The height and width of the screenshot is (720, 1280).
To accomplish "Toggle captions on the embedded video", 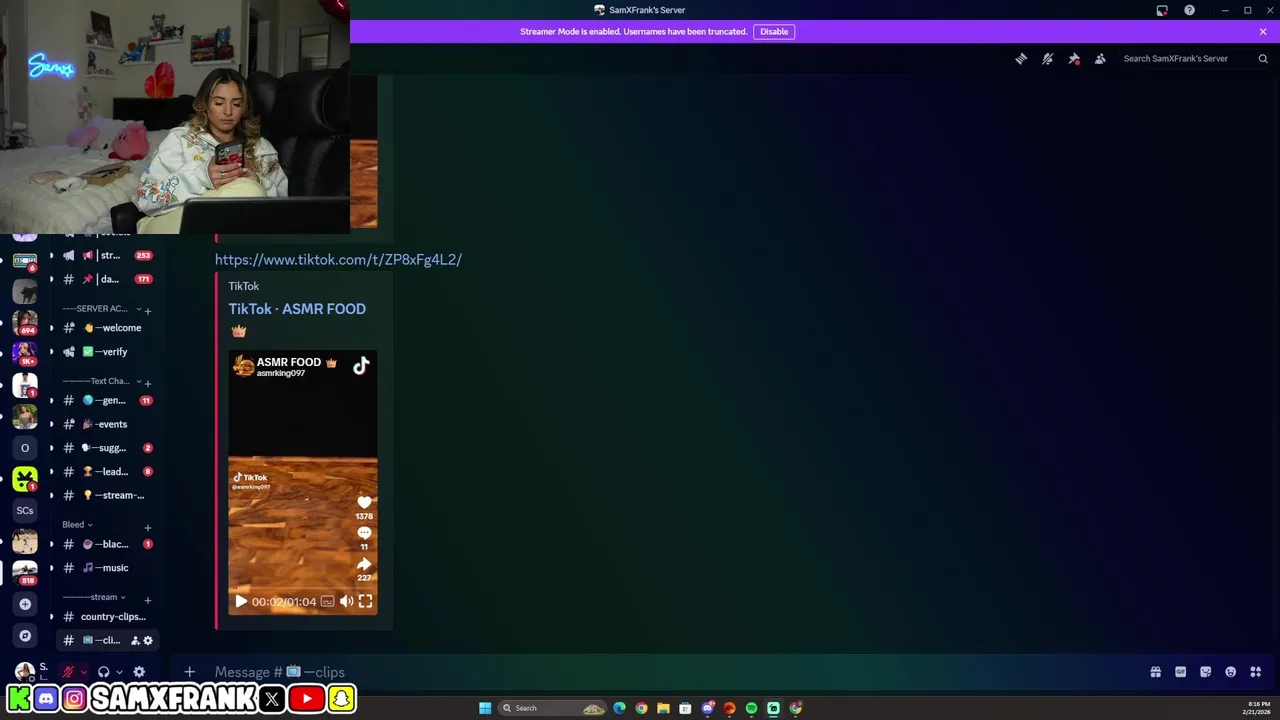I will click(x=327, y=601).
